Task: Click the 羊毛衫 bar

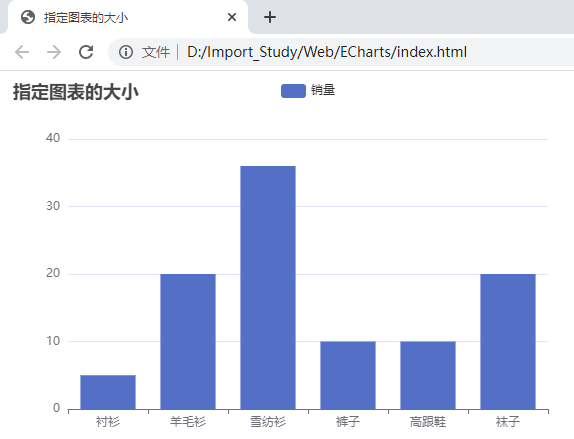Action: click(188, 342)
